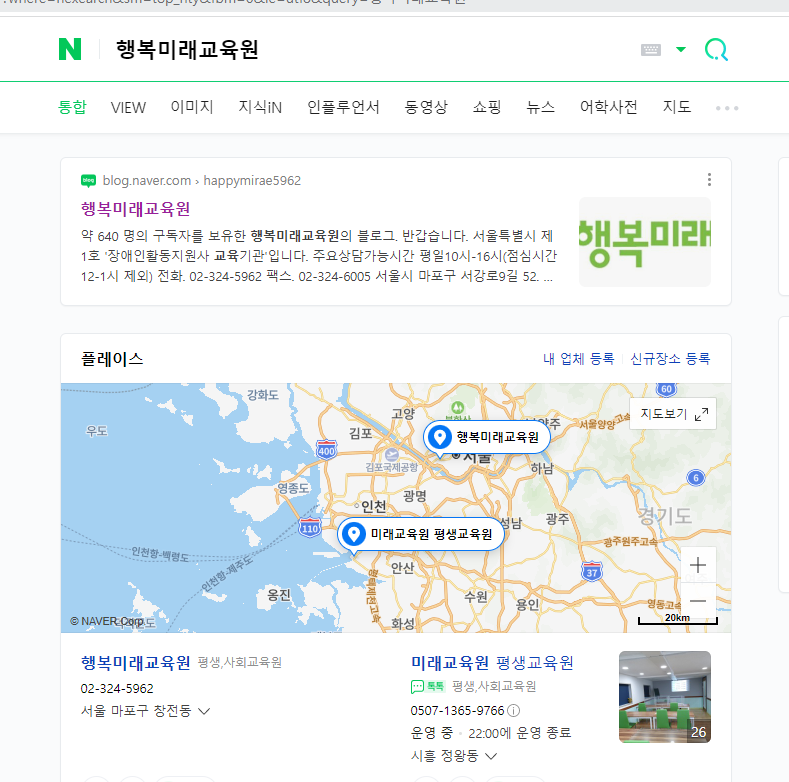Open the 미래교육원 평생교육원 place listing

(x=492, y=663)
